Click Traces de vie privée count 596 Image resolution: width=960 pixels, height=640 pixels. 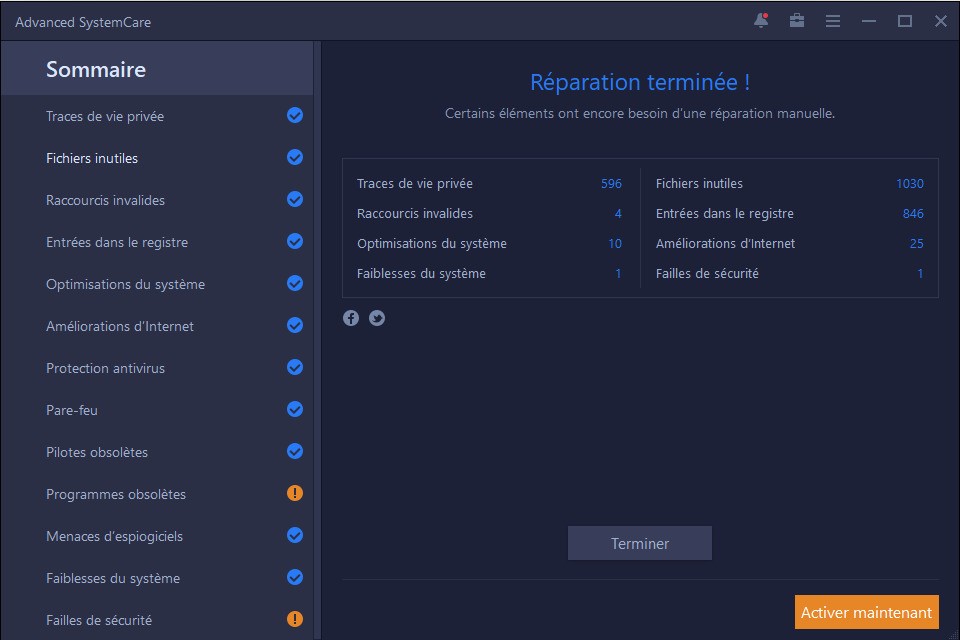611,184
